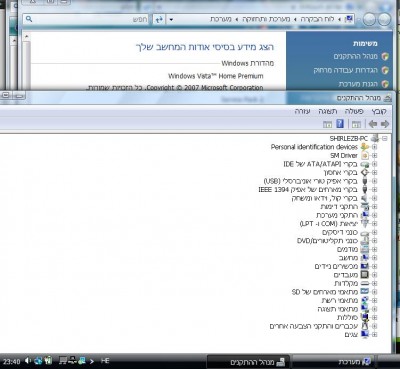Select the מחשב tree item label
Viewport: 400px width, 369px height.
349,258
